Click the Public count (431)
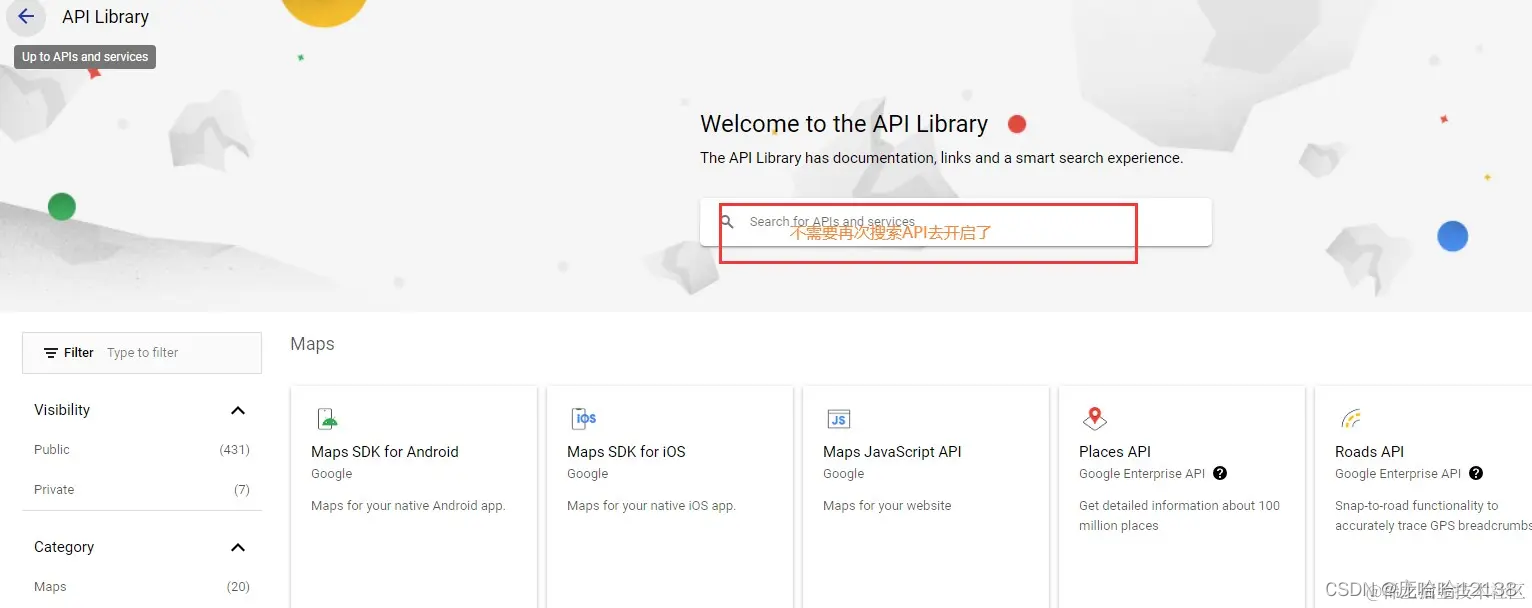Screen dimensions: 1532x608 pos(235,450)
